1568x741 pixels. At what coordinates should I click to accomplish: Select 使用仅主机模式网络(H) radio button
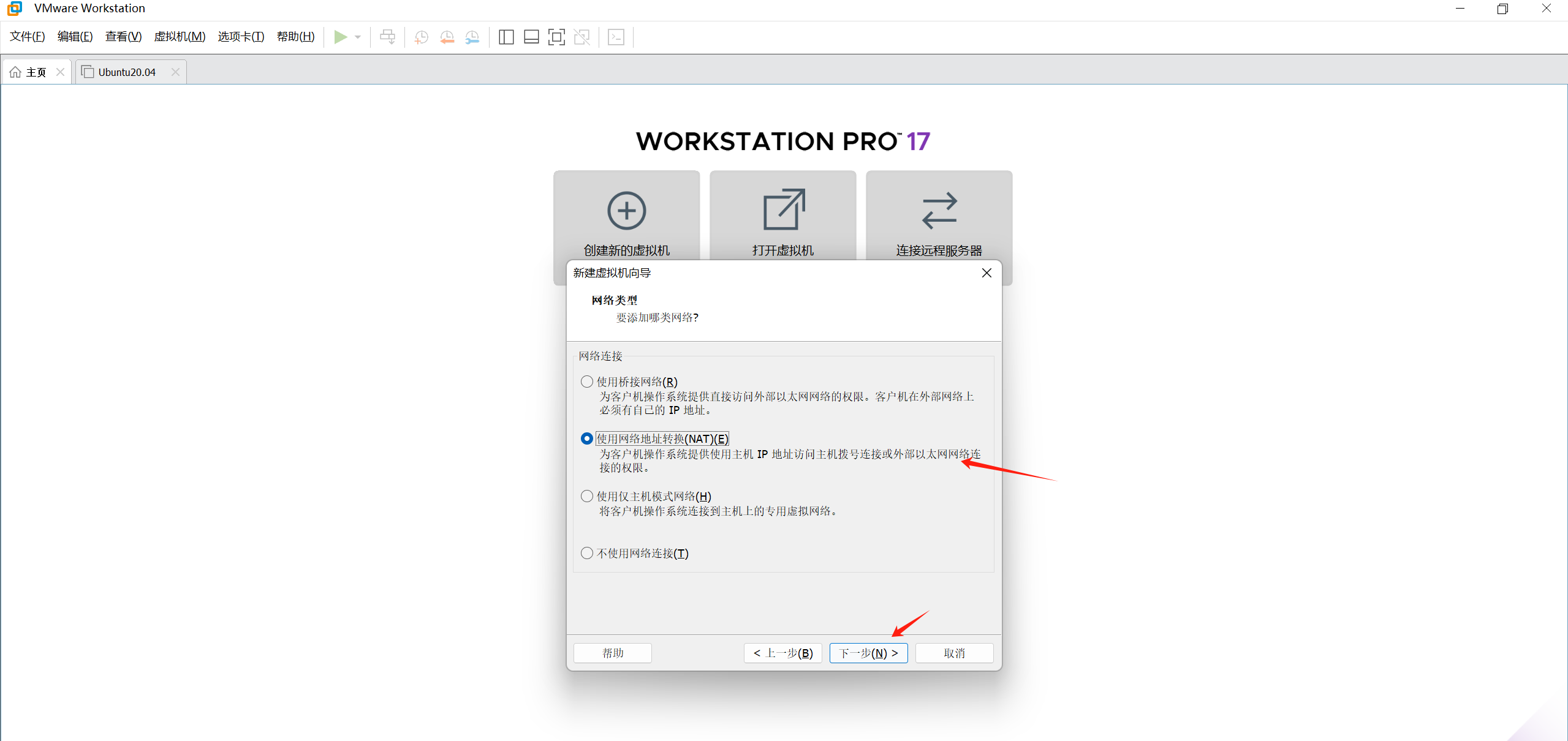[586, 496]
